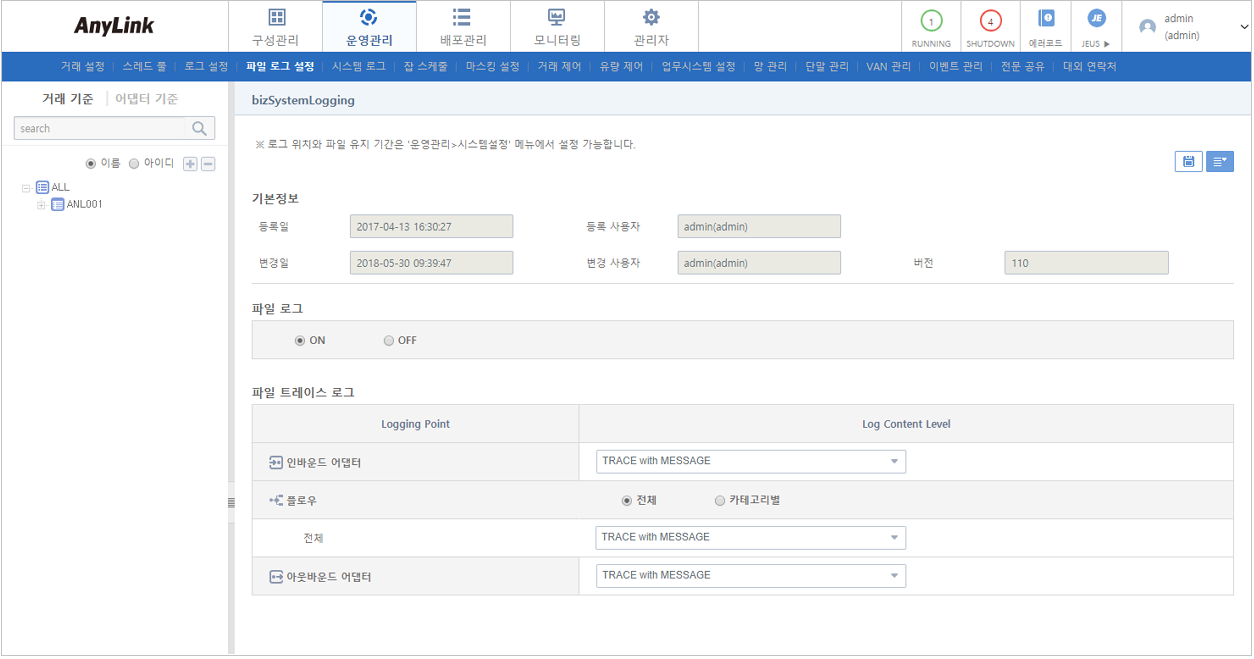
Task: Open the inbound adapter Log Content Level dropdown
Action: 750,461
